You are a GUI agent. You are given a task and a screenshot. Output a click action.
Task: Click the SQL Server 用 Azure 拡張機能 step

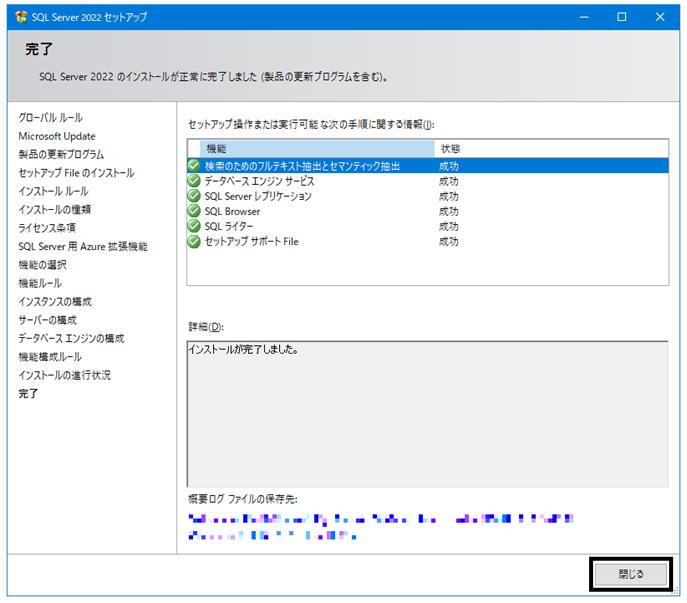pos(83,246)
